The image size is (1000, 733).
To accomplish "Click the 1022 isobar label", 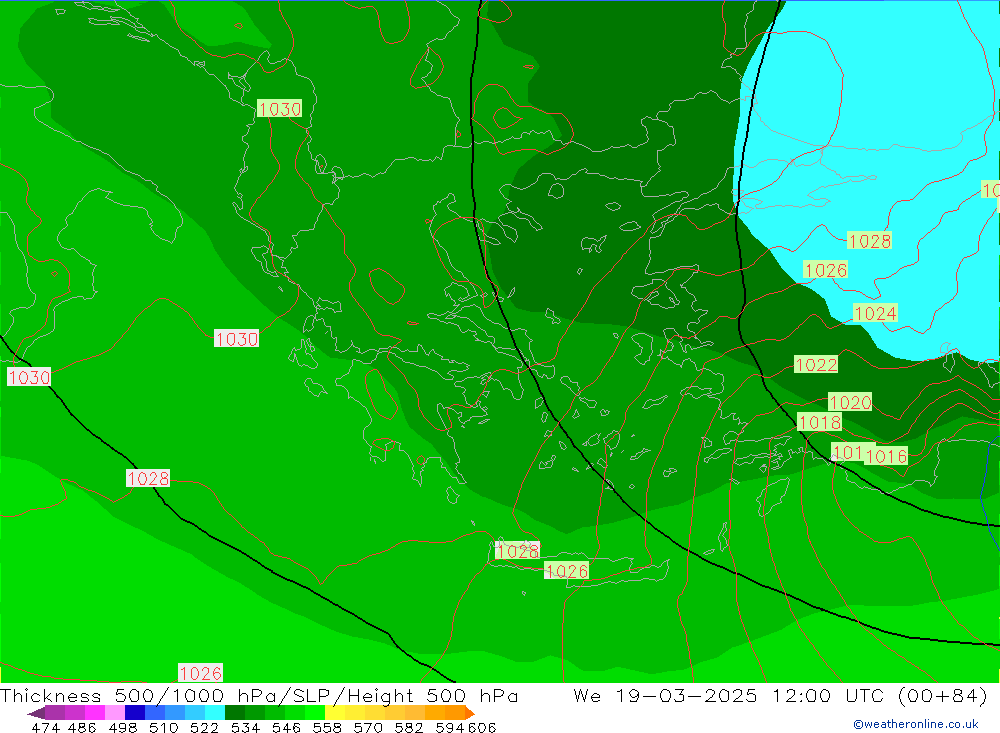I will click(816, 364).
